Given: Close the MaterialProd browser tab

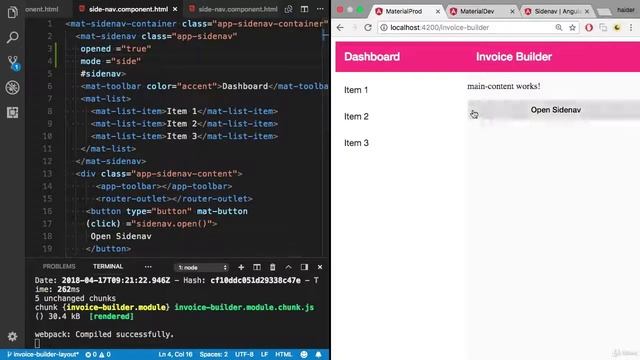Looking at the screenshot, I should [438, 11].
